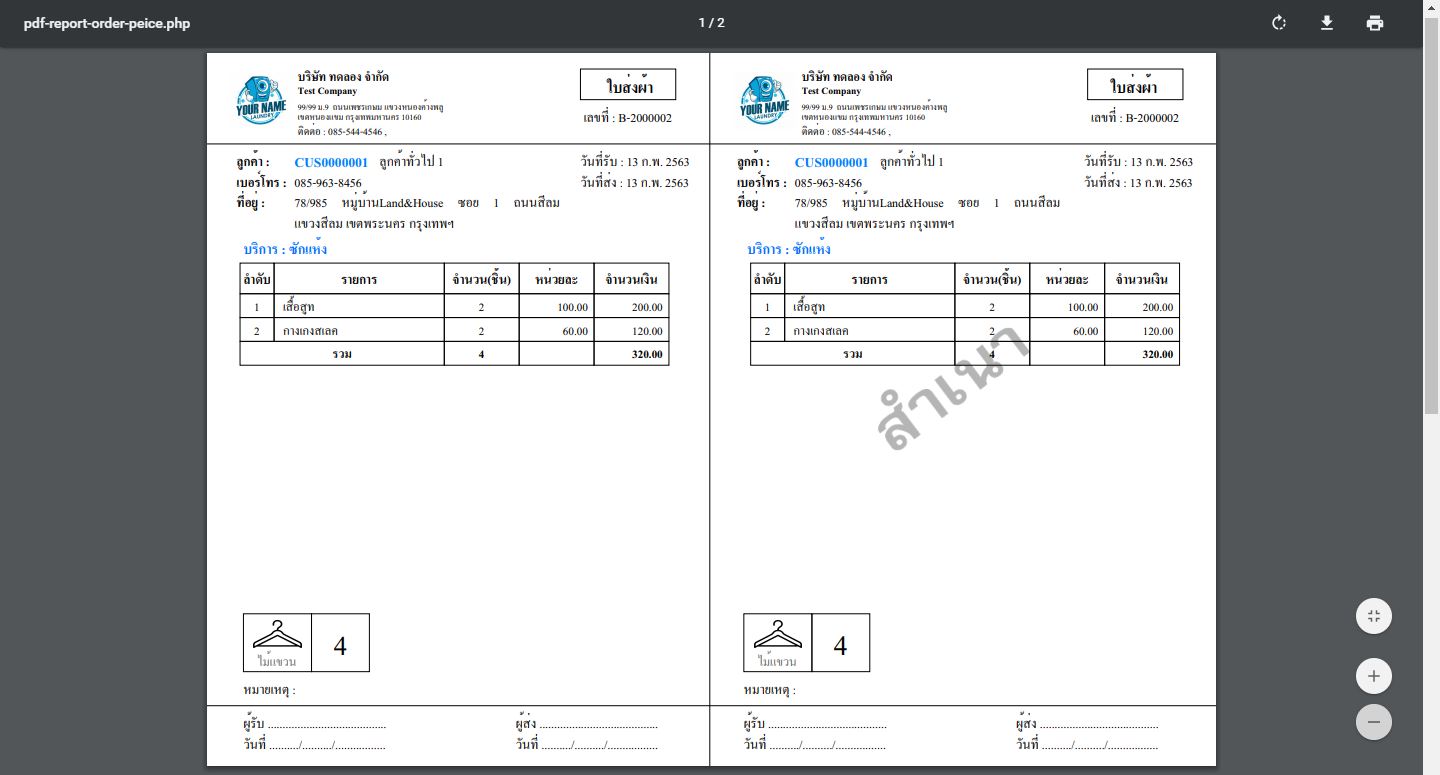The image size is (1440, 775).
Task: Rotate the PDF document clockwise
Action: click(1278, 23)
